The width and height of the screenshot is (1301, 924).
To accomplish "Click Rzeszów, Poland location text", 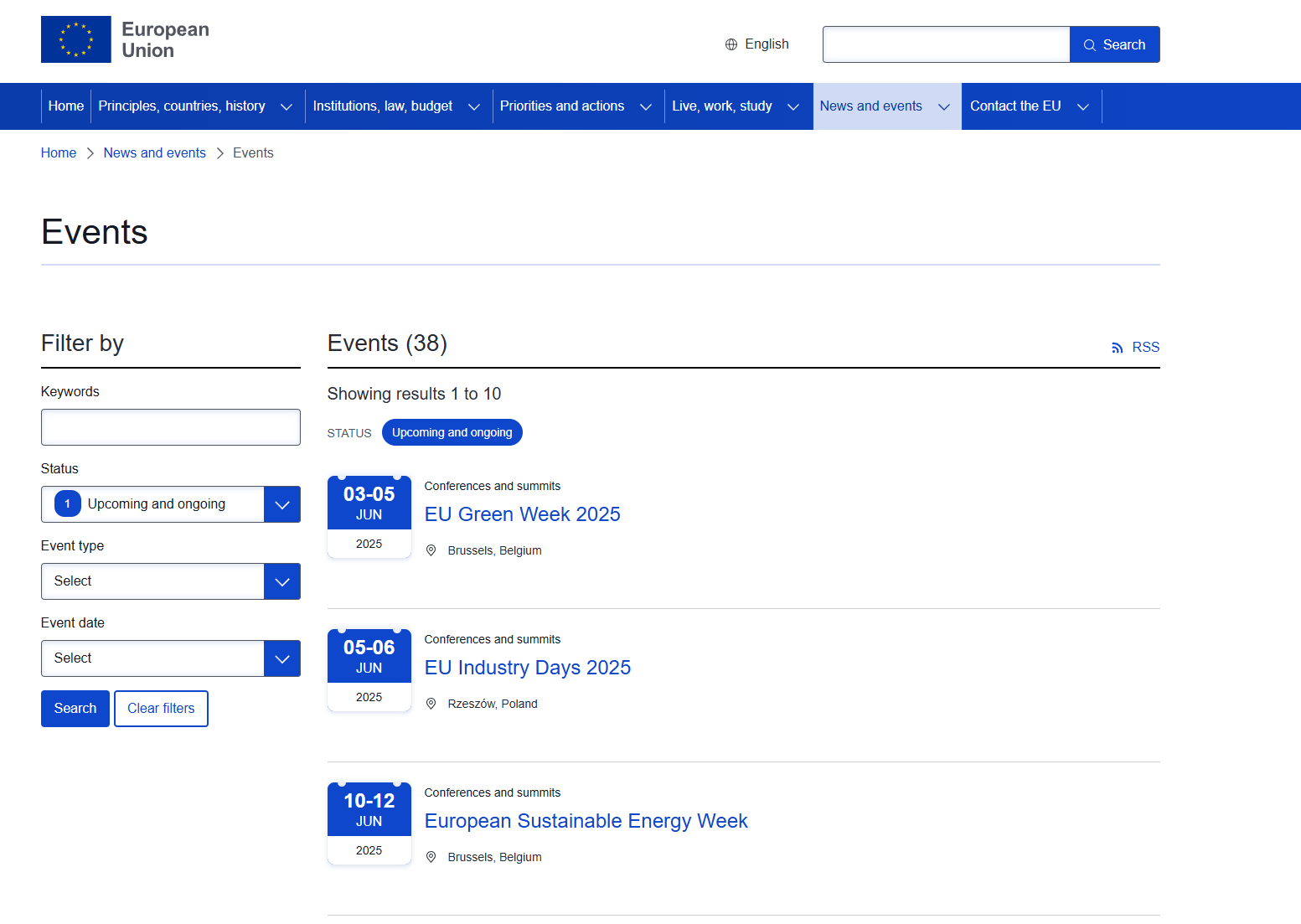I will coord(493,704).
